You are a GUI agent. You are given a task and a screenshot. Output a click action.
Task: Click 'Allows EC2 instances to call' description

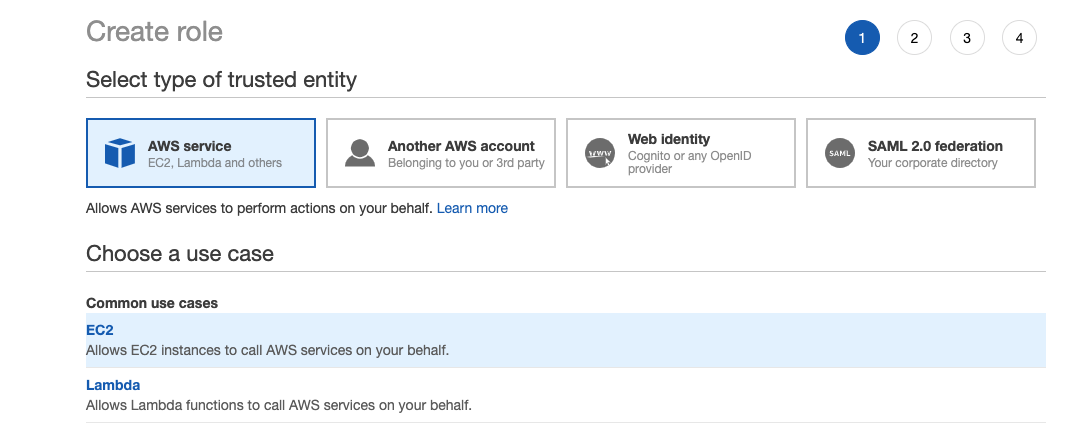tap(267, 350)
